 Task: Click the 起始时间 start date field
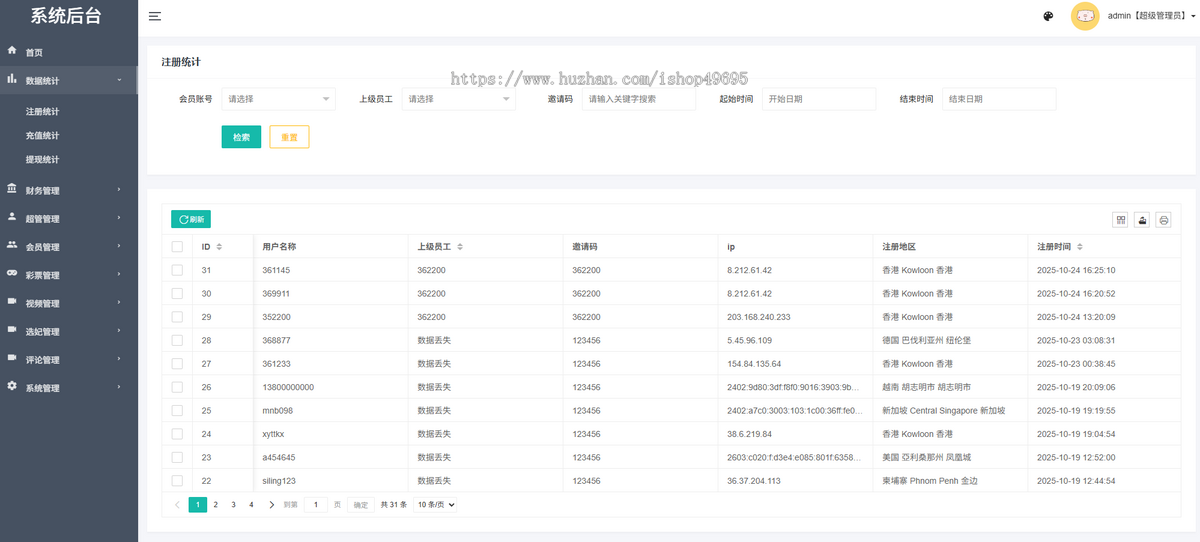point(818,99)
